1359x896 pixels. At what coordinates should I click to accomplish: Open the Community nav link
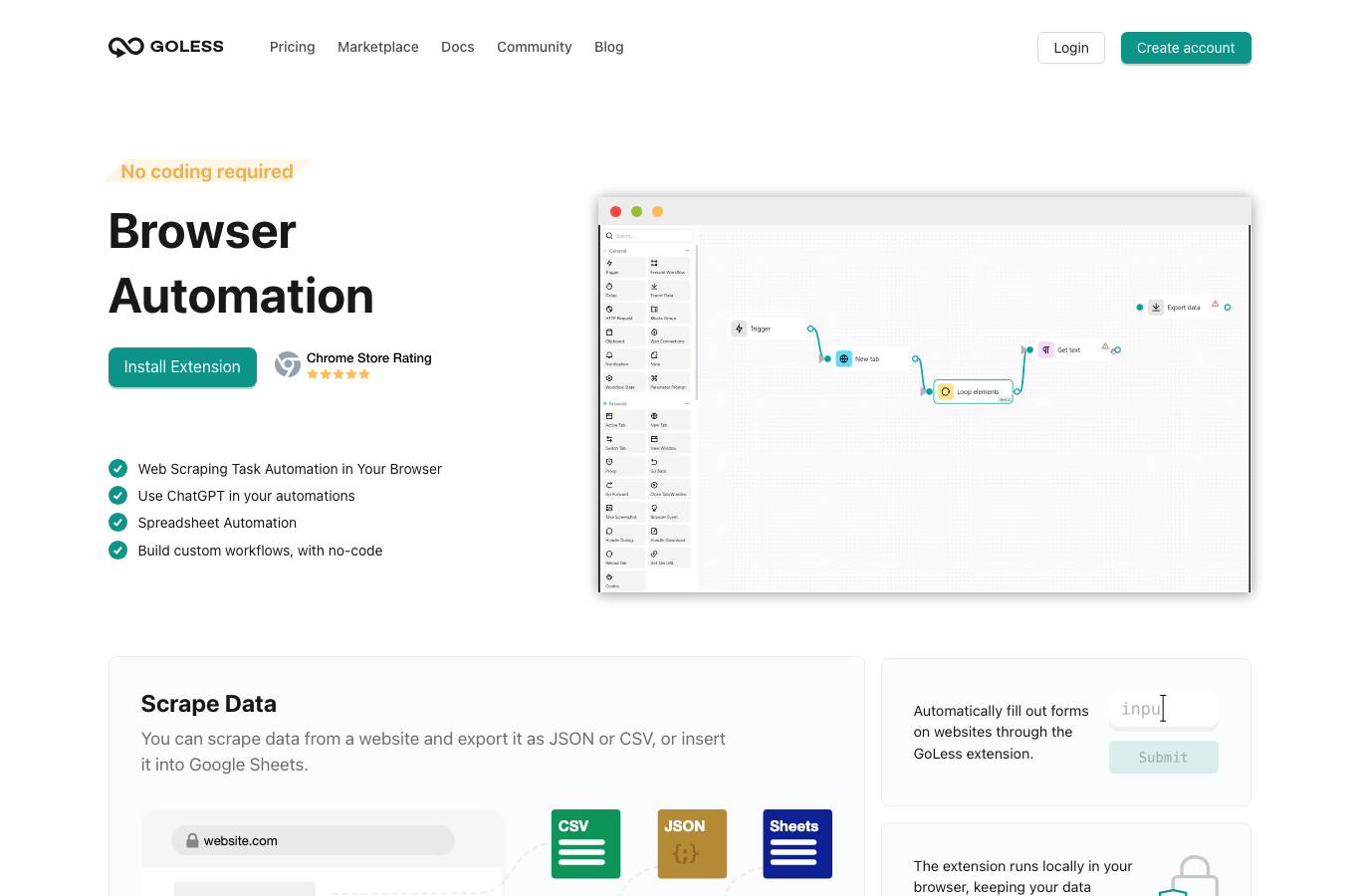pyautogui.click(x=535, y=47)
